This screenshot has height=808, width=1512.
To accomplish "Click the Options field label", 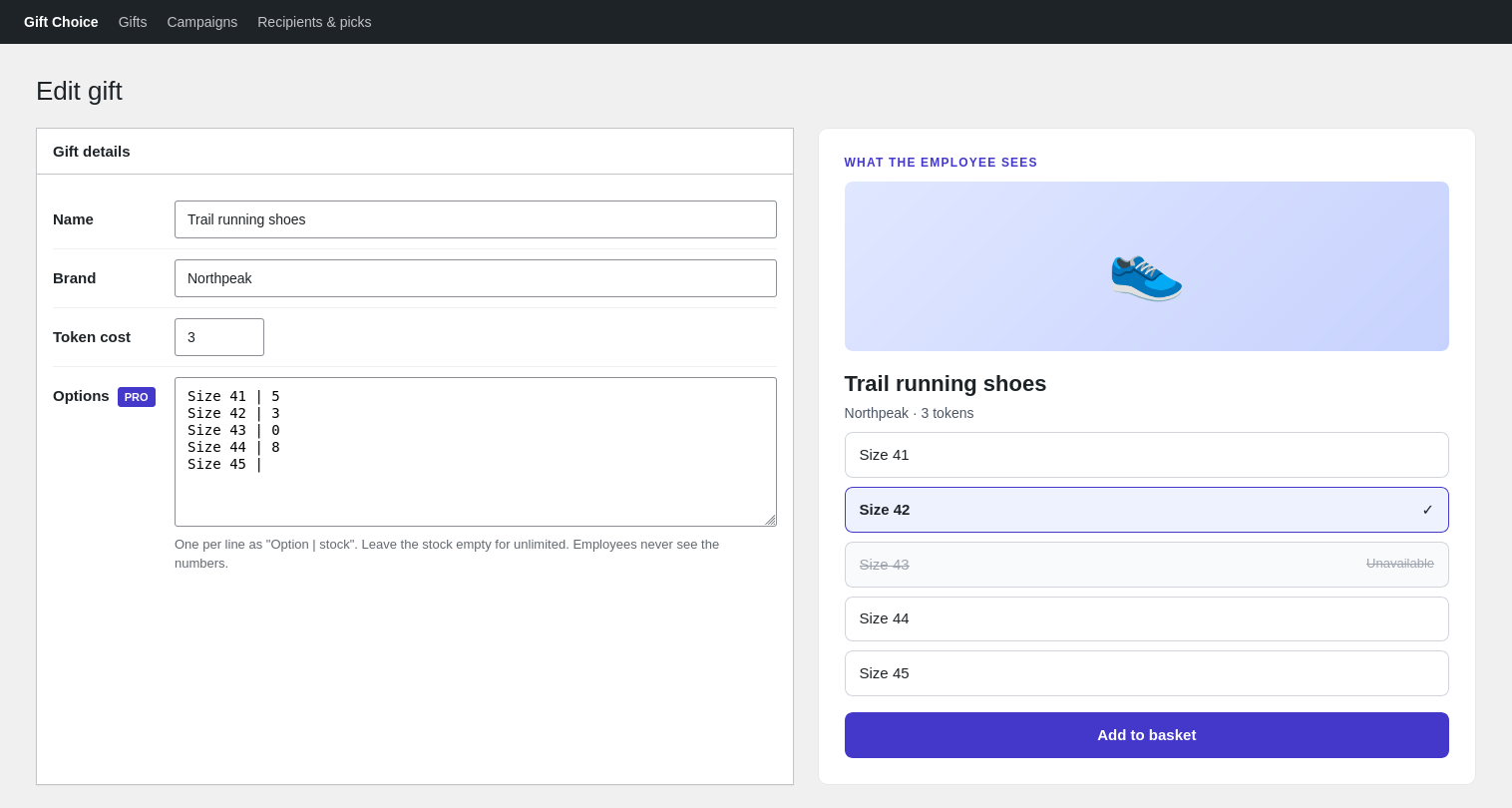I will (x=81, y=396).
